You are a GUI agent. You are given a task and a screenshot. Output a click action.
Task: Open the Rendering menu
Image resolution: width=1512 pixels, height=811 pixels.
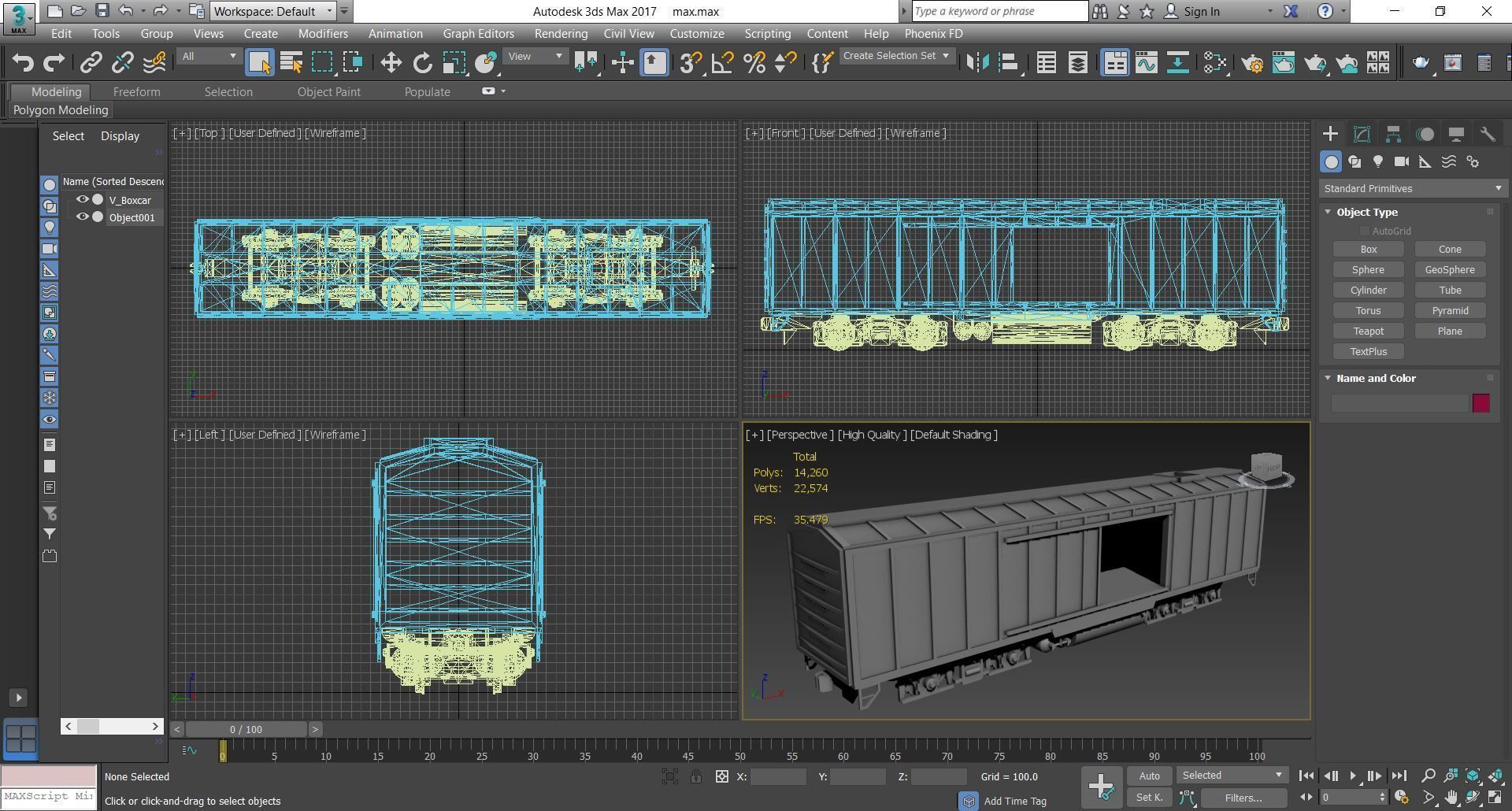pyautogui.click(x=561, y=34)
